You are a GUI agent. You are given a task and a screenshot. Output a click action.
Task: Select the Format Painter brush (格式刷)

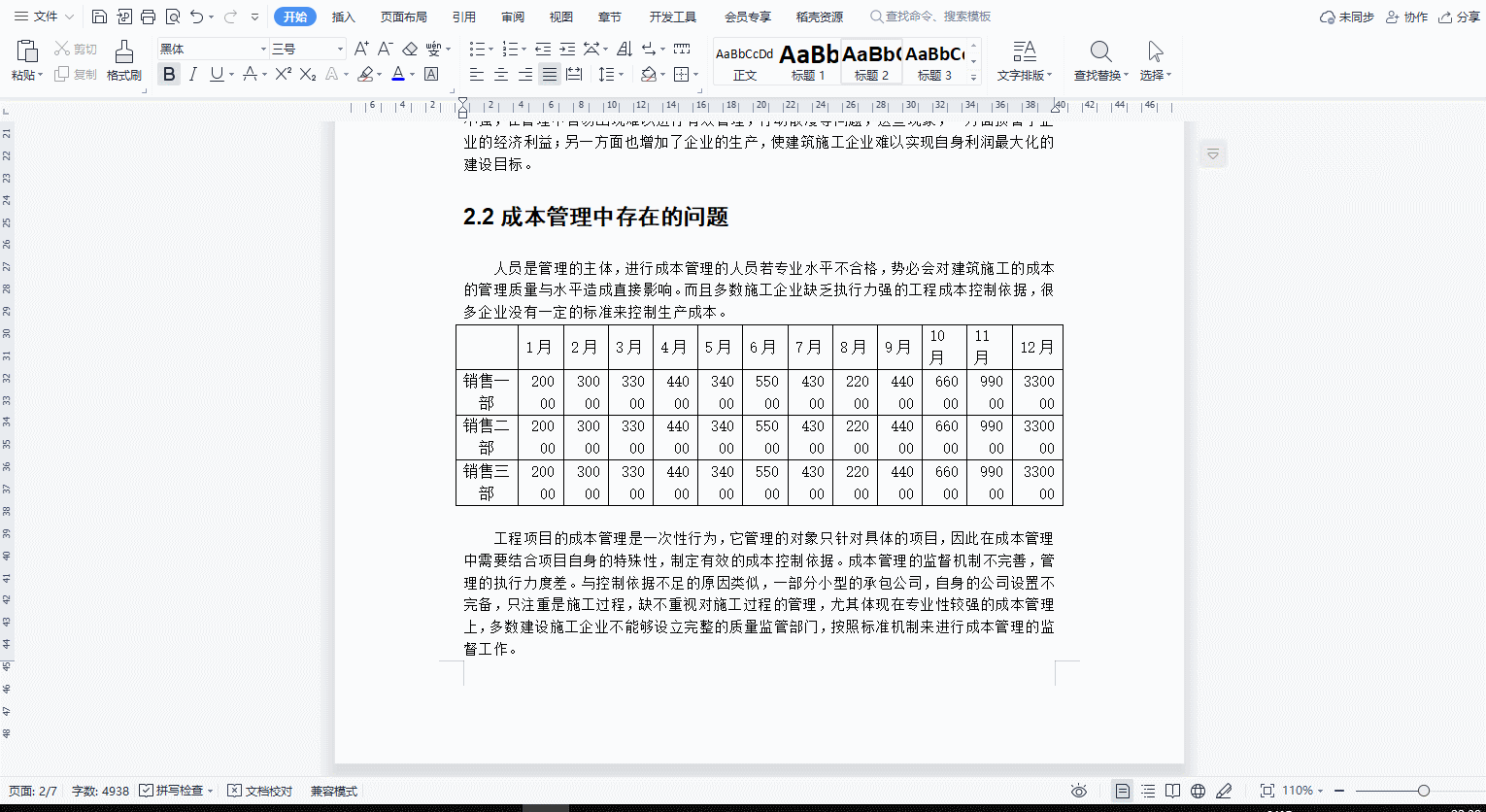click(x=124, y=60)
